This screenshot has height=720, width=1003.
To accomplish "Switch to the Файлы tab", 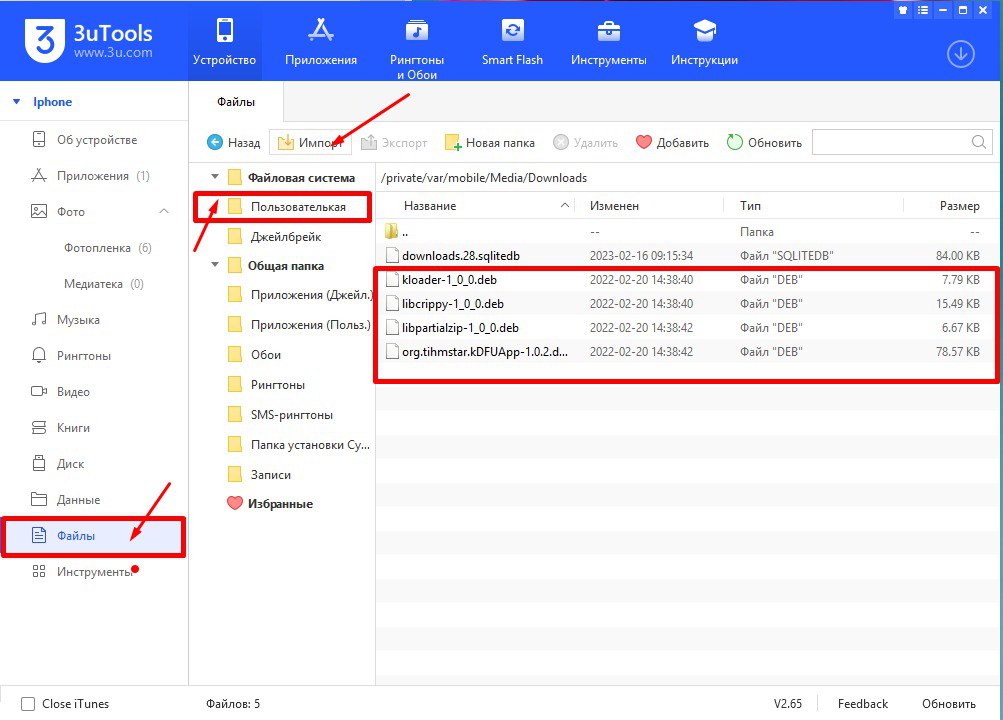I will coord(236,102).
